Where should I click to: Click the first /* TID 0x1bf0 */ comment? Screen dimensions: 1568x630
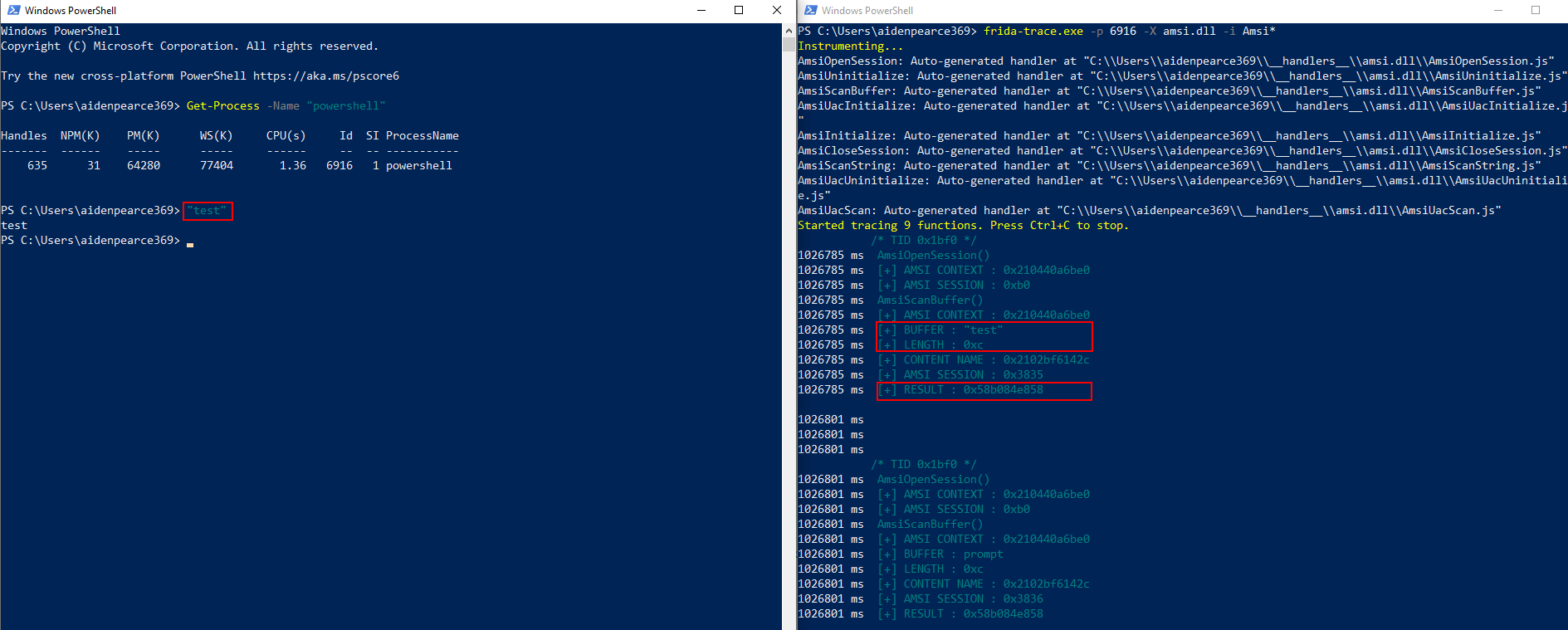pyautogui.click(x=924, y=240)
